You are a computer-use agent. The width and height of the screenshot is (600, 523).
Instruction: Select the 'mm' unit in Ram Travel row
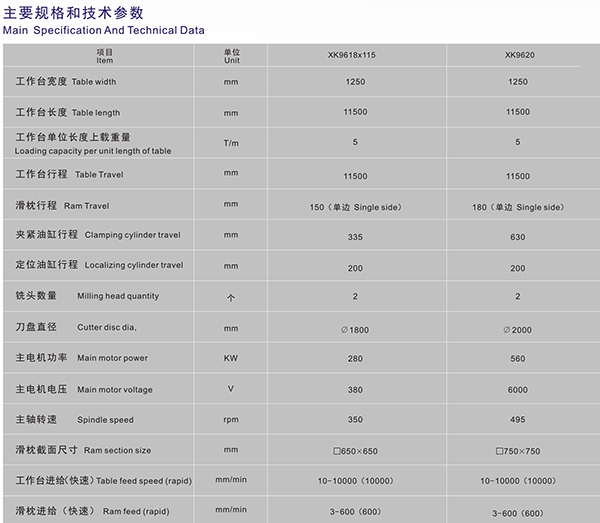231,204
